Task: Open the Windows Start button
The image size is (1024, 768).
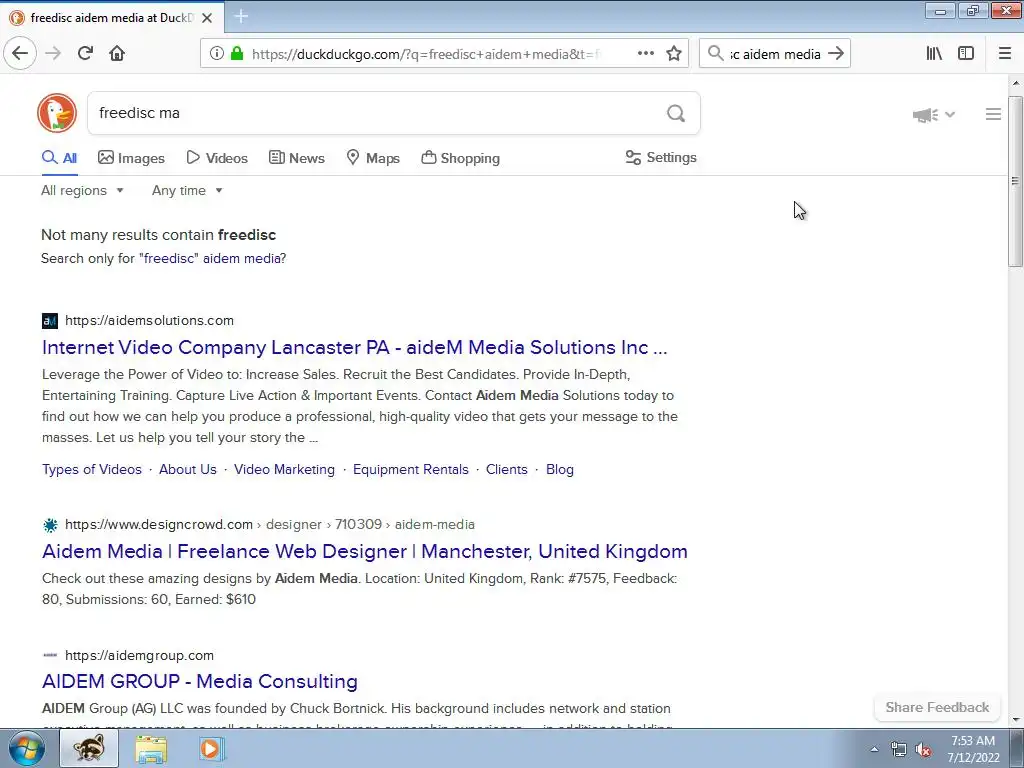Action: click(x=27, y=748)
